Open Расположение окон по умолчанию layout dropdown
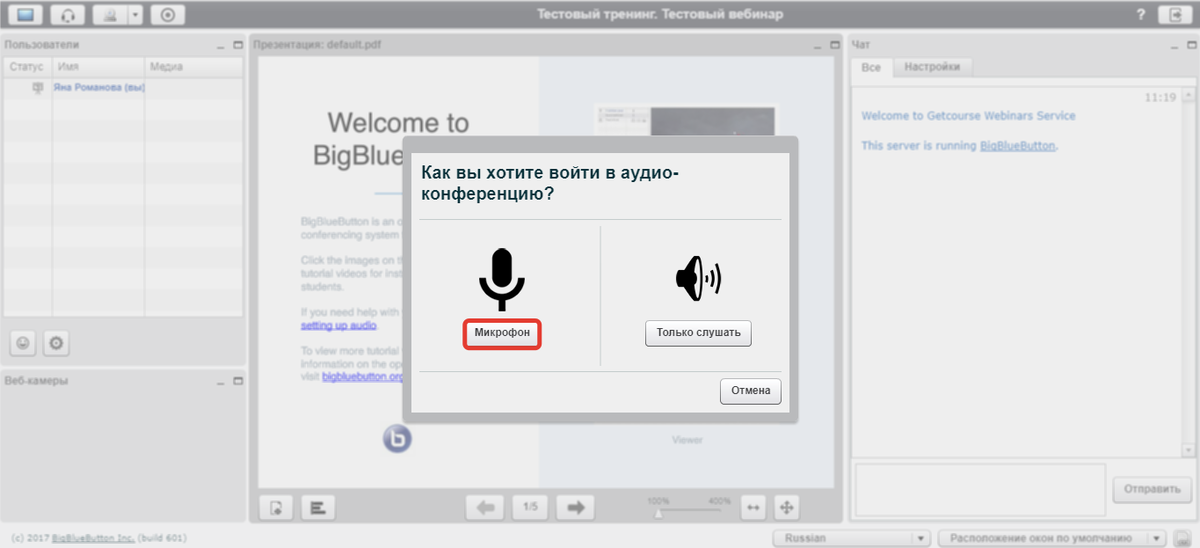The width and height of the screenshot is (1200, 548). (x=1053, y=538)
